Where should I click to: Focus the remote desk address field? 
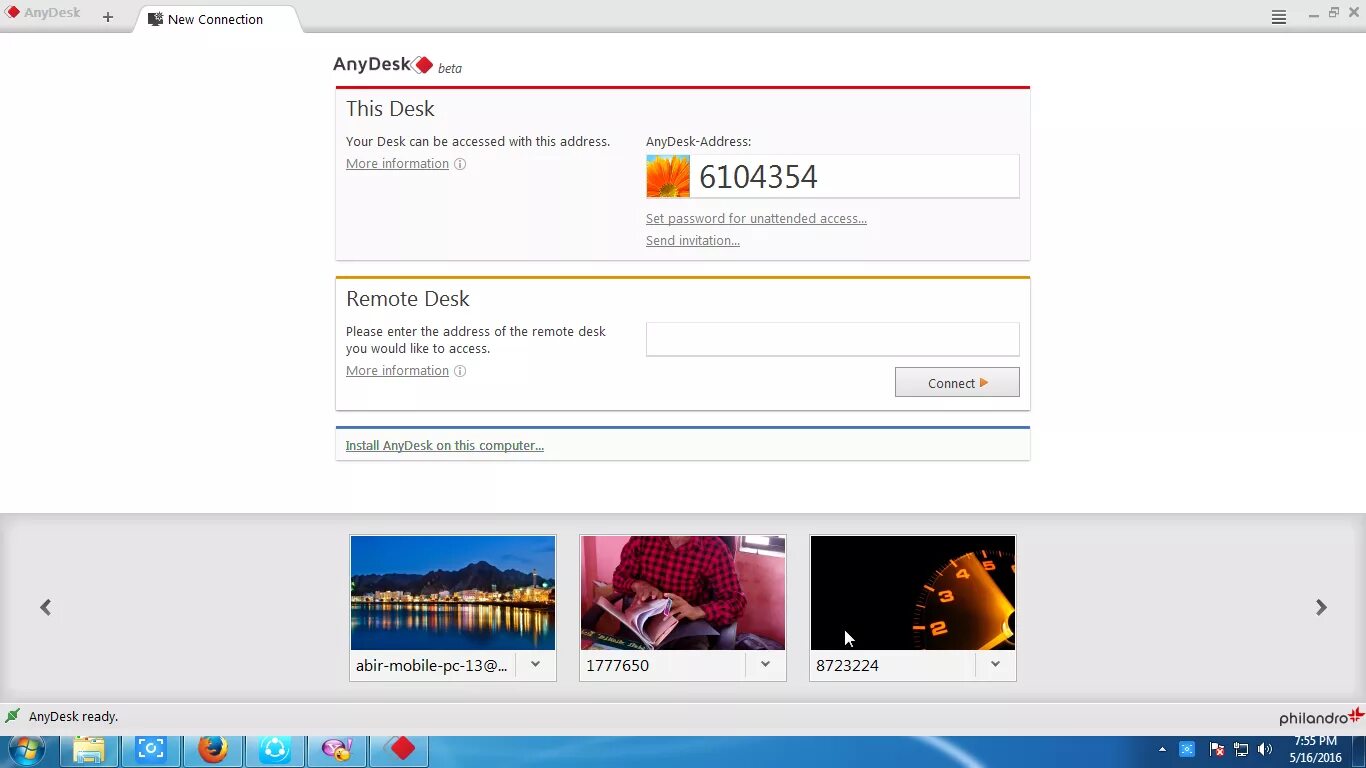click(x=832, y=339)
